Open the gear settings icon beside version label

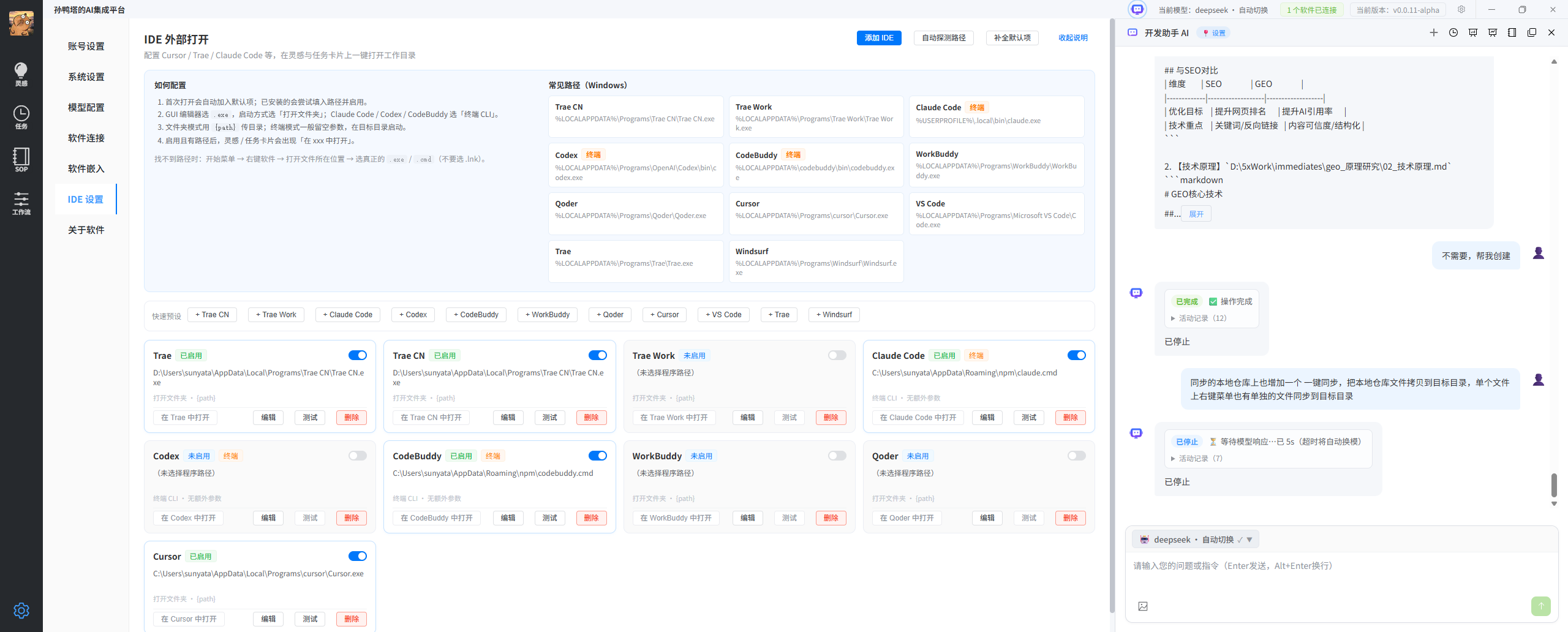(1462, 10)
